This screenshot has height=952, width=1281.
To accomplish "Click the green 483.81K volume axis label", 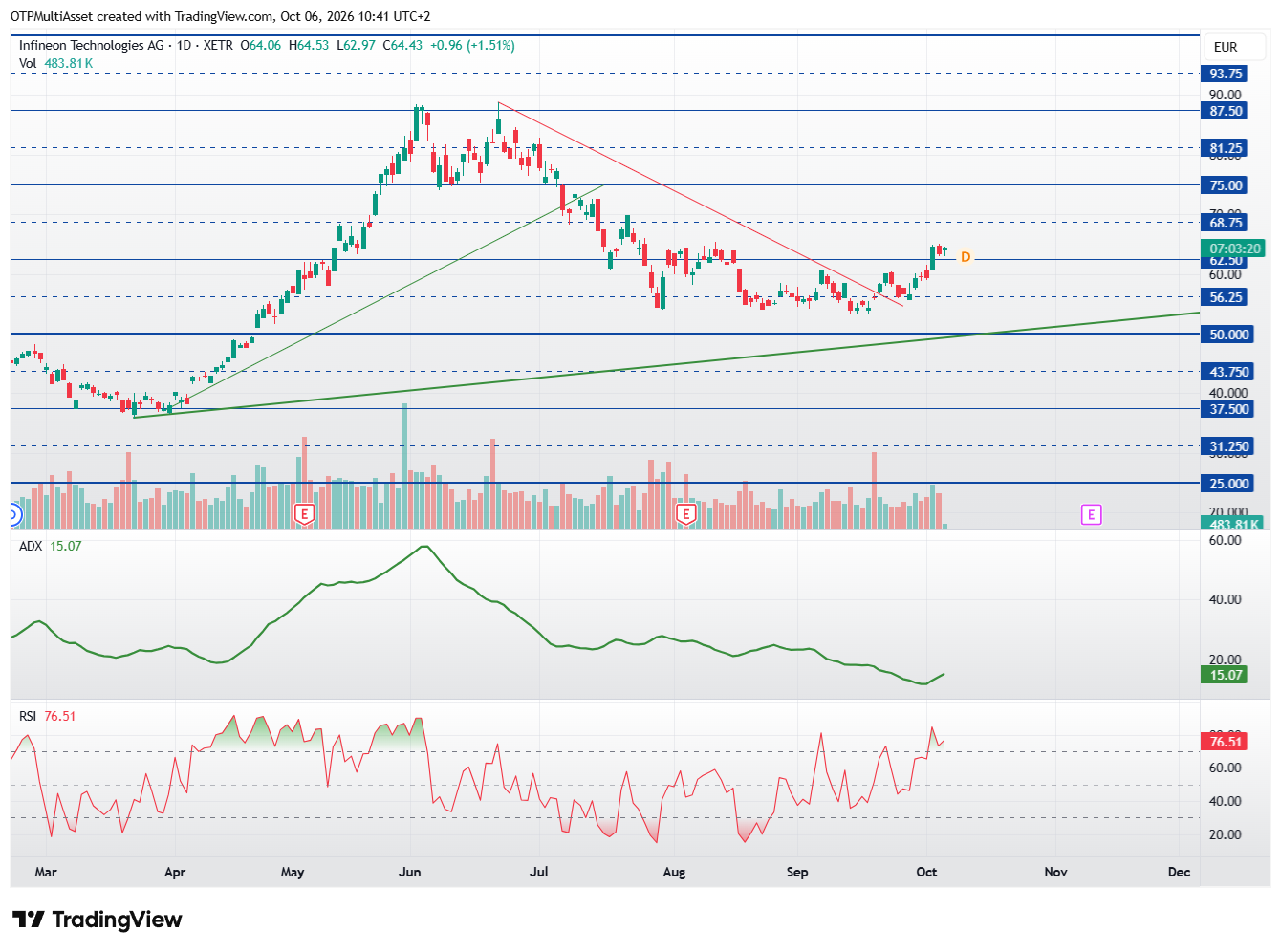I will (x=1233, y=524).
